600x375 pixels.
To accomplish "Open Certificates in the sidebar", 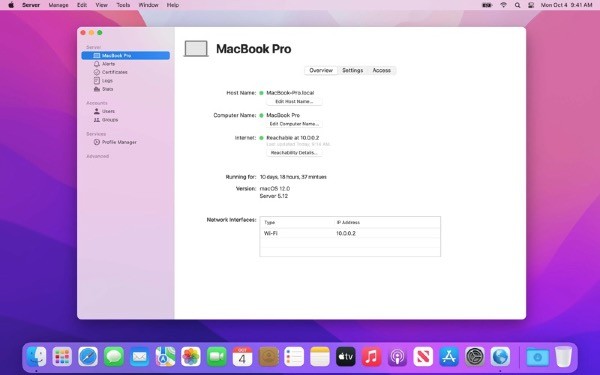I will (111, 72).
